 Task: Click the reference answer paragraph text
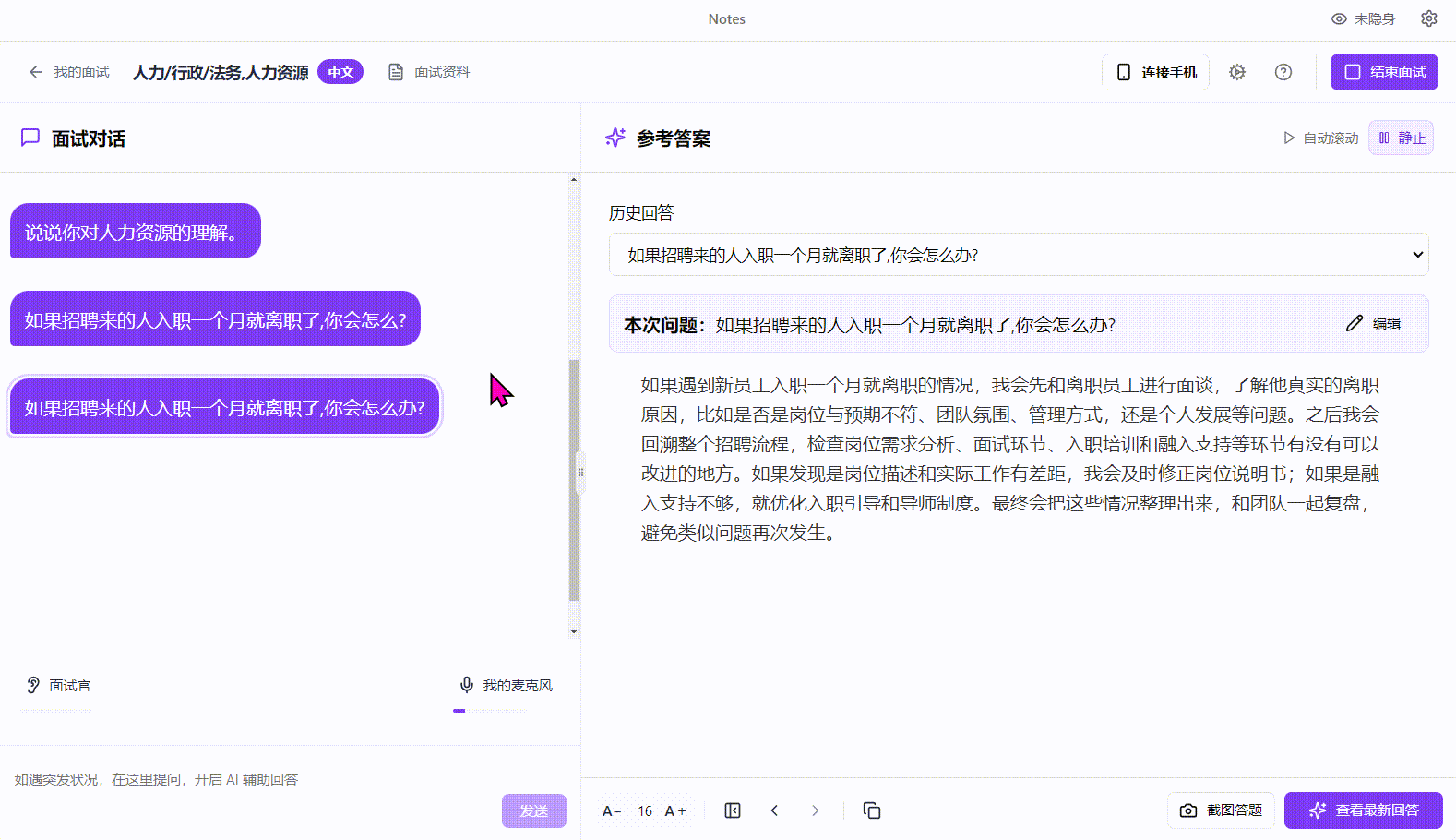coord(1010,459)
